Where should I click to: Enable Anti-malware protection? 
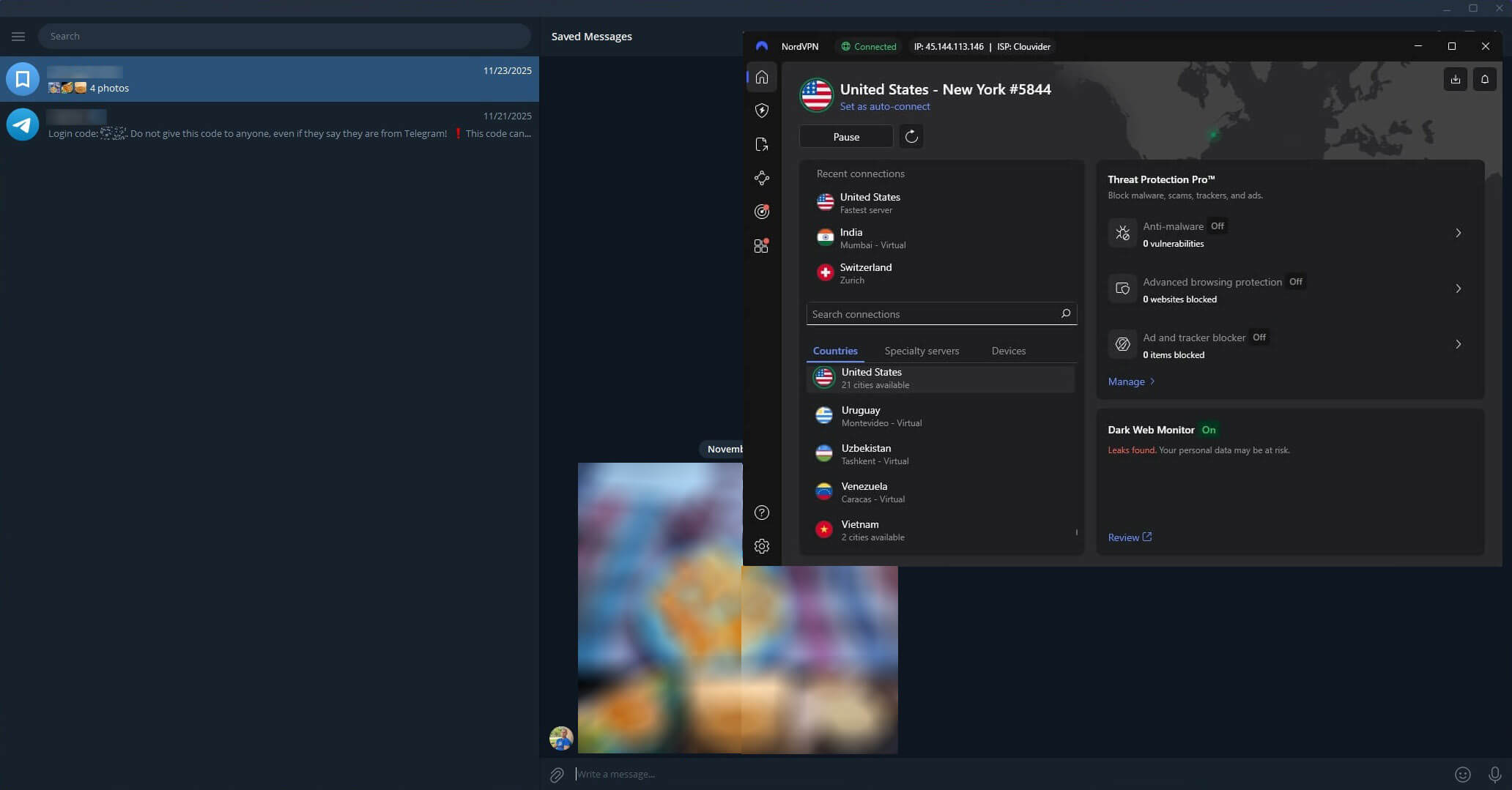pos(1217,226)
